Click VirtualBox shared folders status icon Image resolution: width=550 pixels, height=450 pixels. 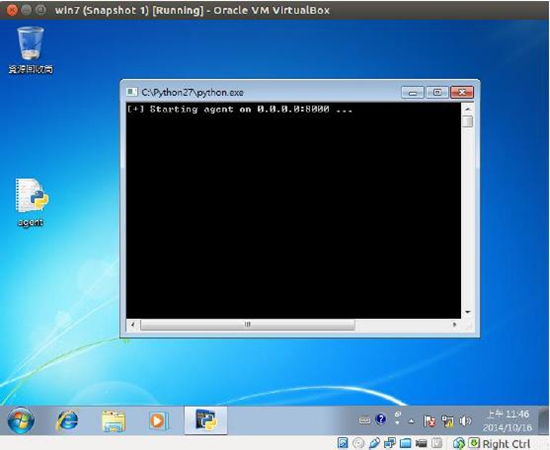pyautogui.click(x=405, y=443)
